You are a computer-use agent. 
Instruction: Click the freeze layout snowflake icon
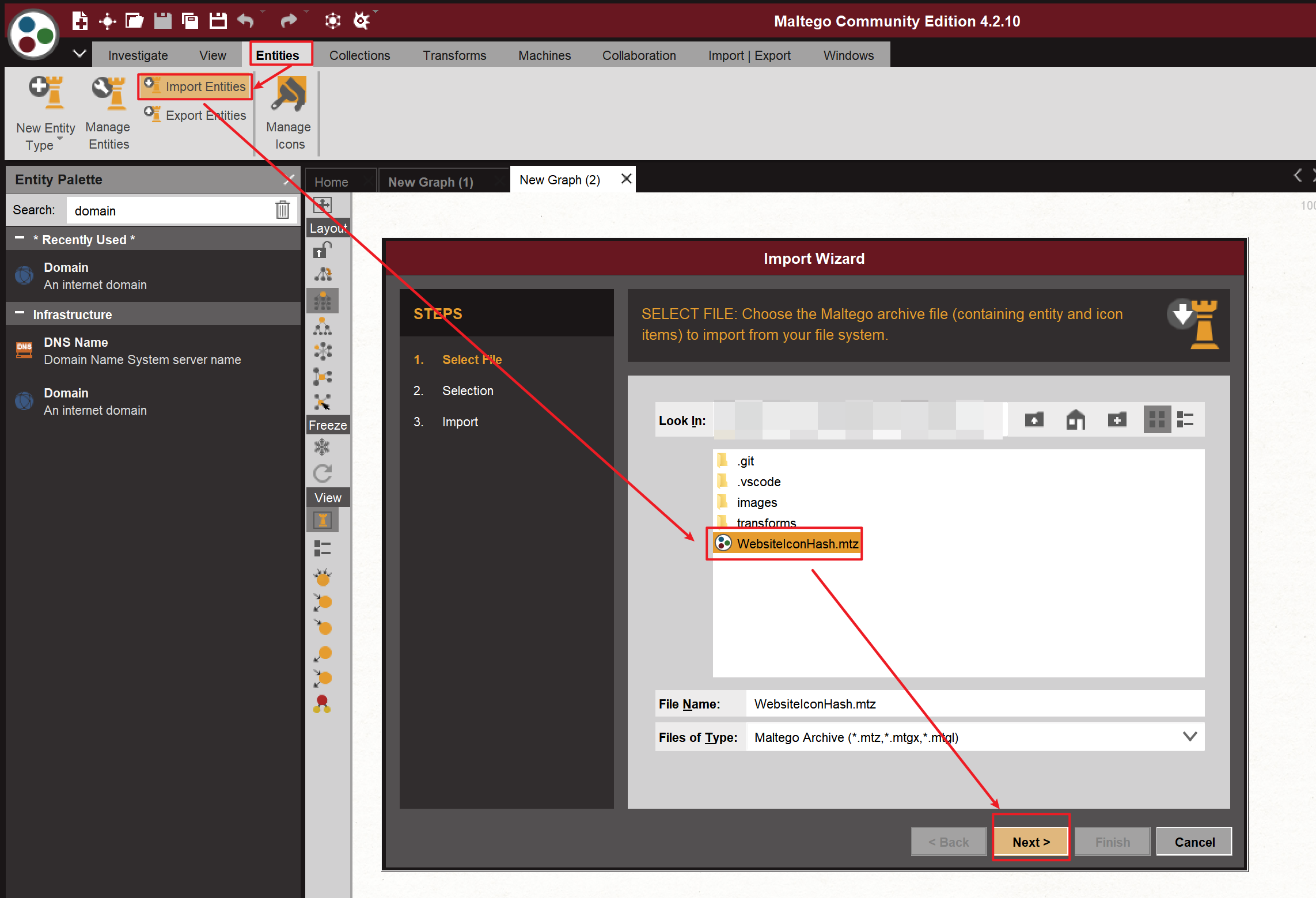pos(322,448)
